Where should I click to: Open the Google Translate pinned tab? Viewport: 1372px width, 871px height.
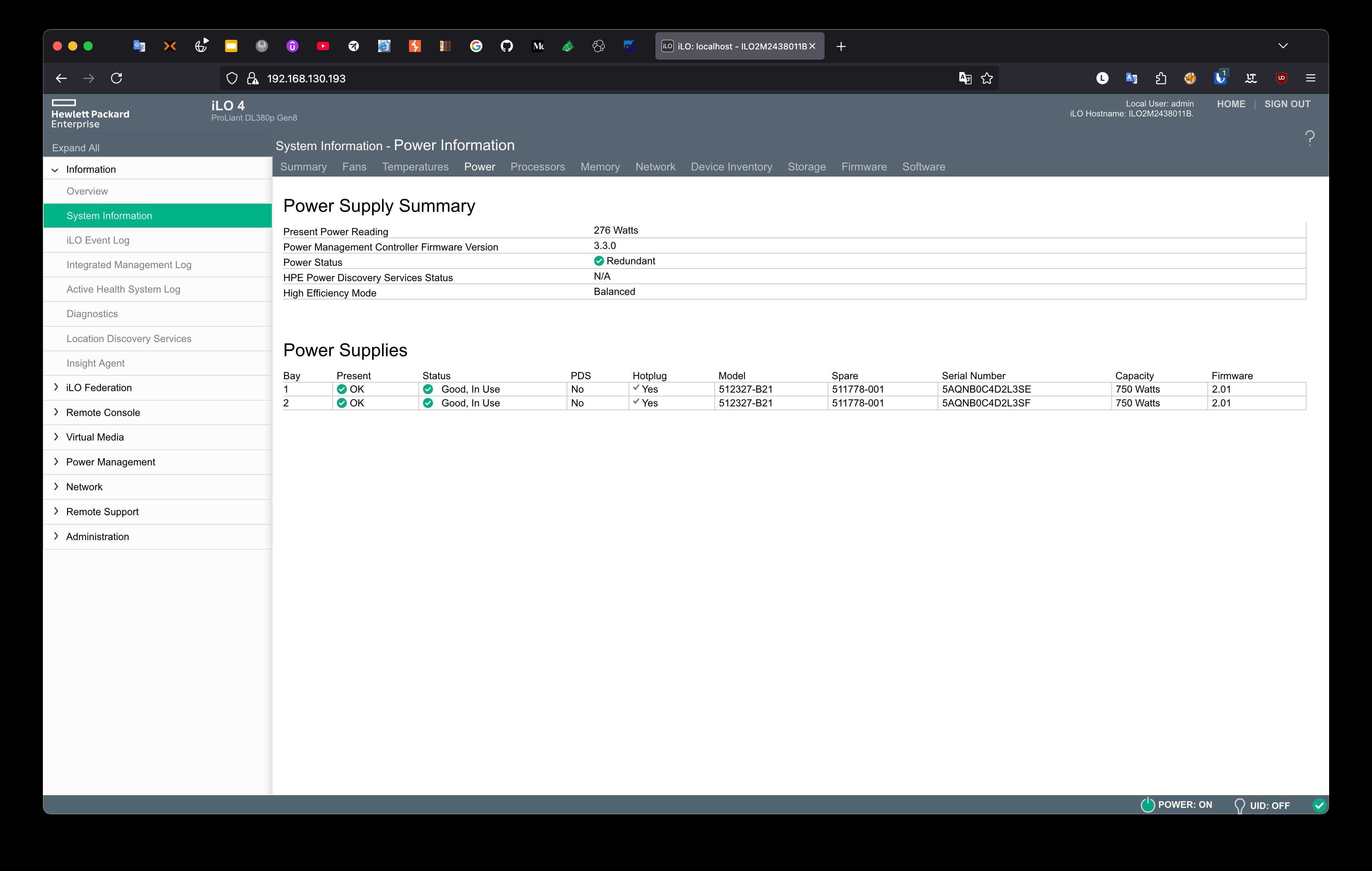pyautogui.click(x=139, y=46)
